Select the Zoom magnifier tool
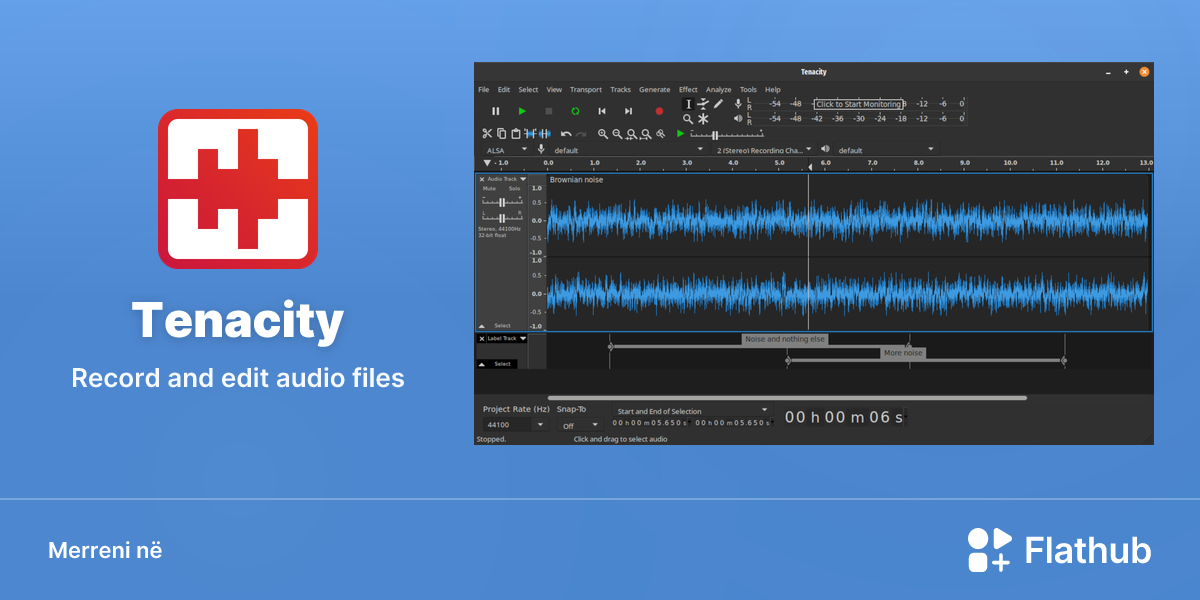This screenshot has width=1200, height=600. (x=688, y=119)
